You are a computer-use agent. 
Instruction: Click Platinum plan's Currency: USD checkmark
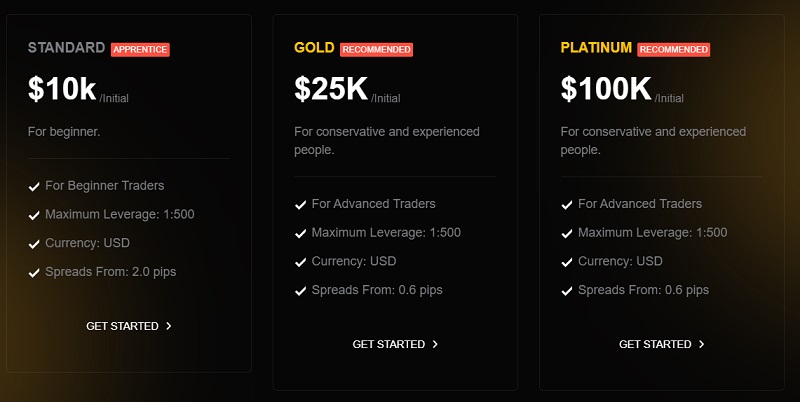click(x=566, y=262)
